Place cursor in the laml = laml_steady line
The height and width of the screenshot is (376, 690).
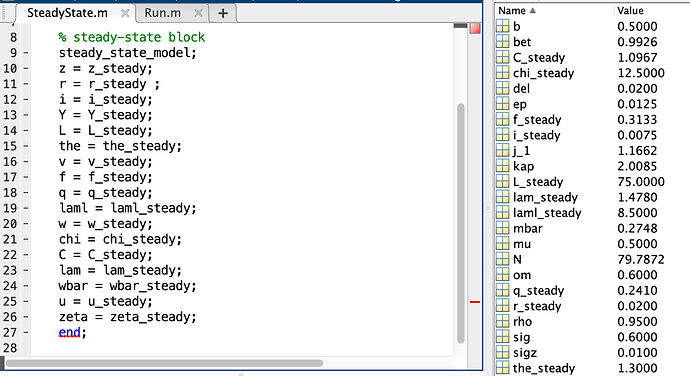(x=128, y=208)
